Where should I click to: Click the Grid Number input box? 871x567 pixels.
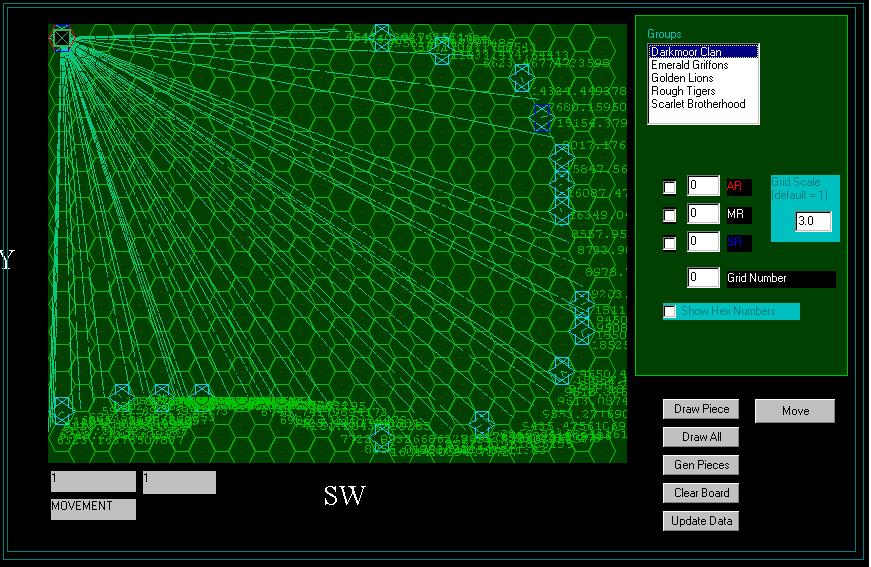coord(703,278)
